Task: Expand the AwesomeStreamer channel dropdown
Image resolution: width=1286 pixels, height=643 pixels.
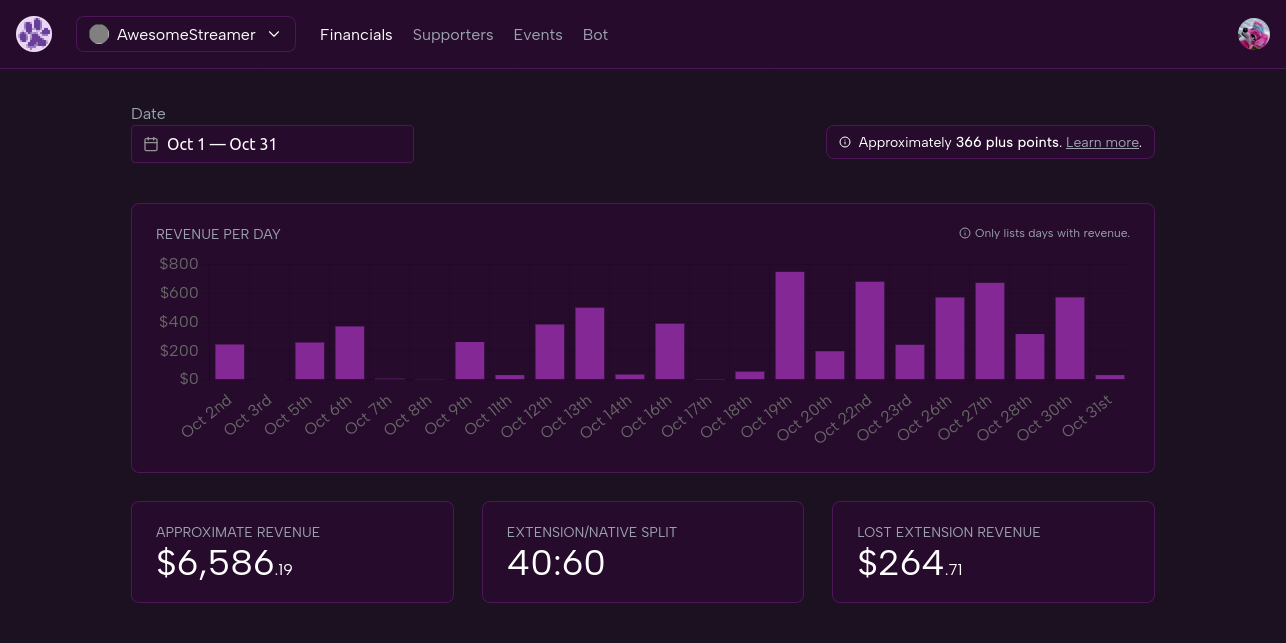Action: [x=274, y=34]
